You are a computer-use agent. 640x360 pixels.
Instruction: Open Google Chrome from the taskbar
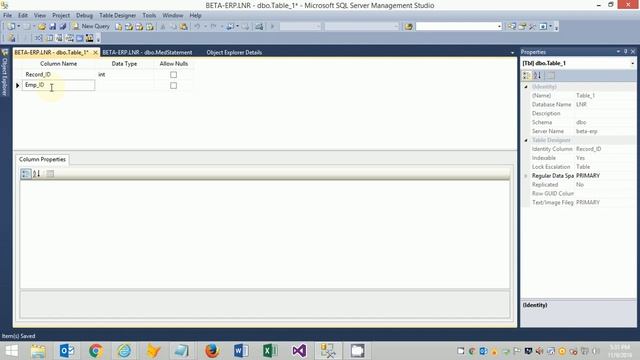pos(96,351)
